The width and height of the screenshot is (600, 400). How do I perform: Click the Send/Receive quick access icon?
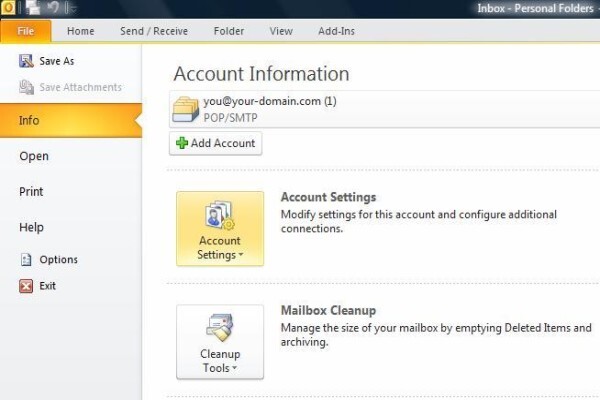click(x=33, y=8)
